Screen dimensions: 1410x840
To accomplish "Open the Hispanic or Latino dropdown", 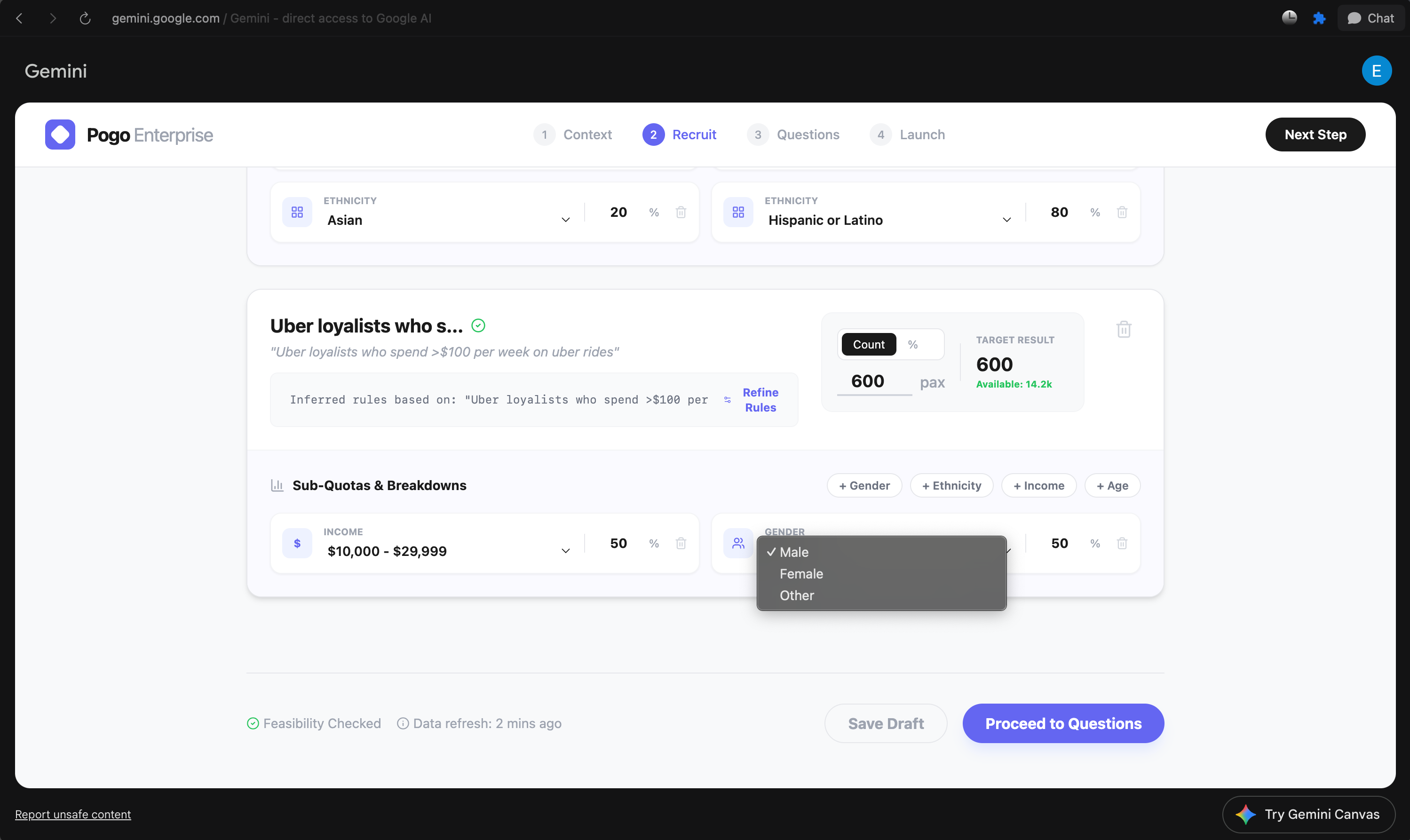I will (x=1006, y=220).
